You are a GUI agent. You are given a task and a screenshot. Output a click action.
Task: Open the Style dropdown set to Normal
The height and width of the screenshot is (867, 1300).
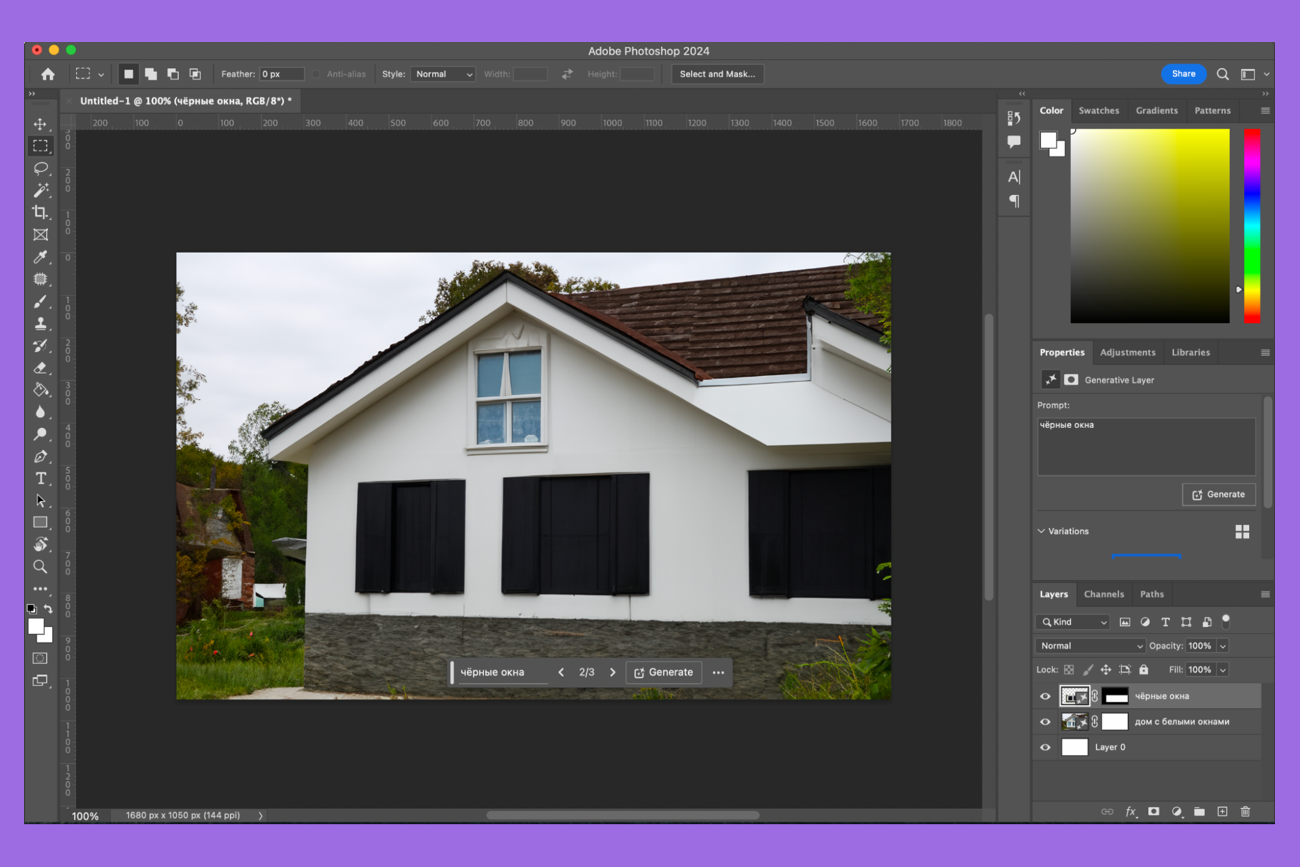coord(443,74)
